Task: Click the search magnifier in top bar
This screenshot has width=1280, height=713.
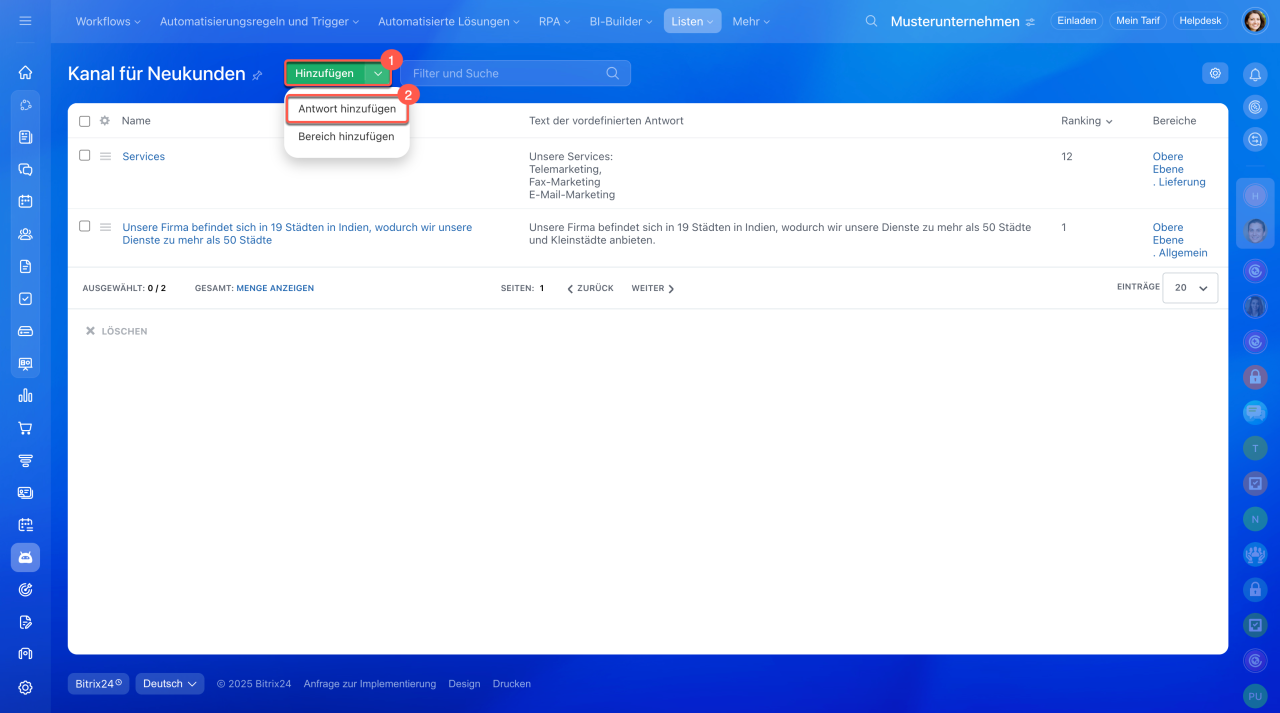Action: (871, 21)
